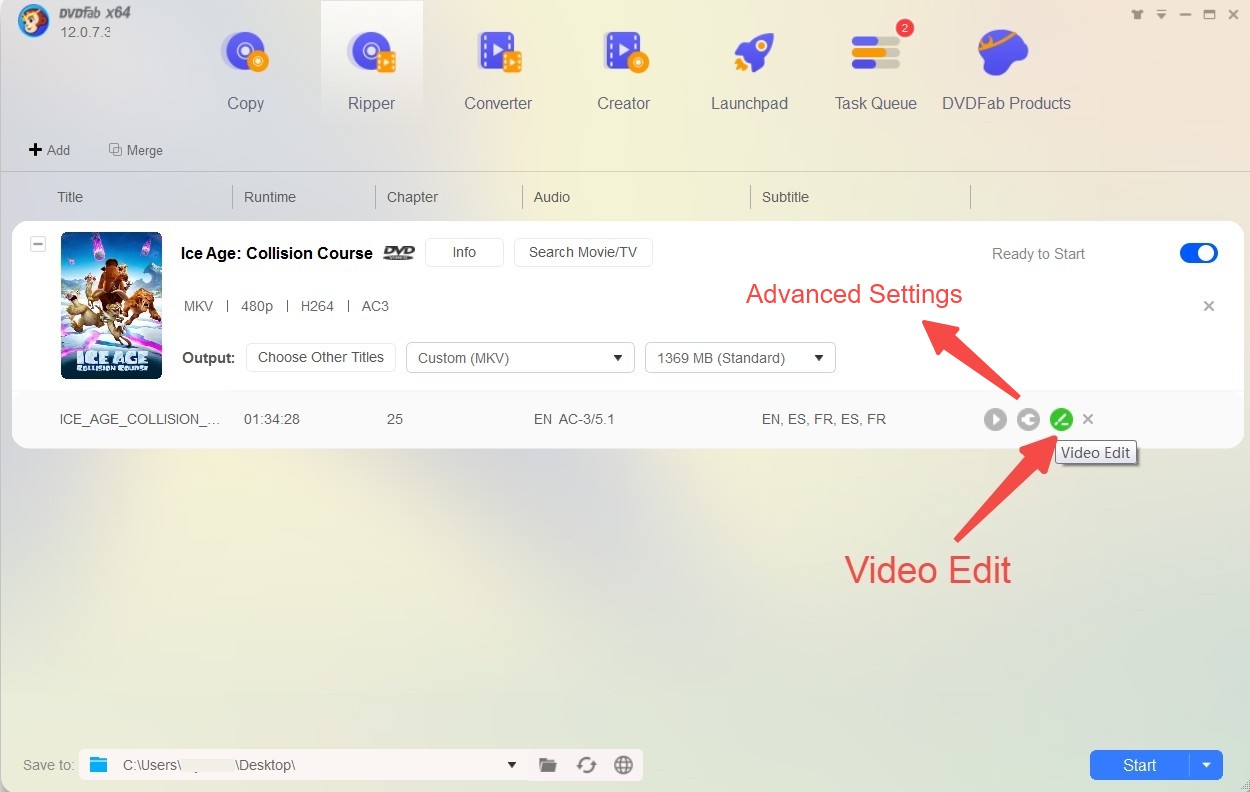Open the Save to path dropdown
Screen dimensions: 1250x792
point(510,765)
